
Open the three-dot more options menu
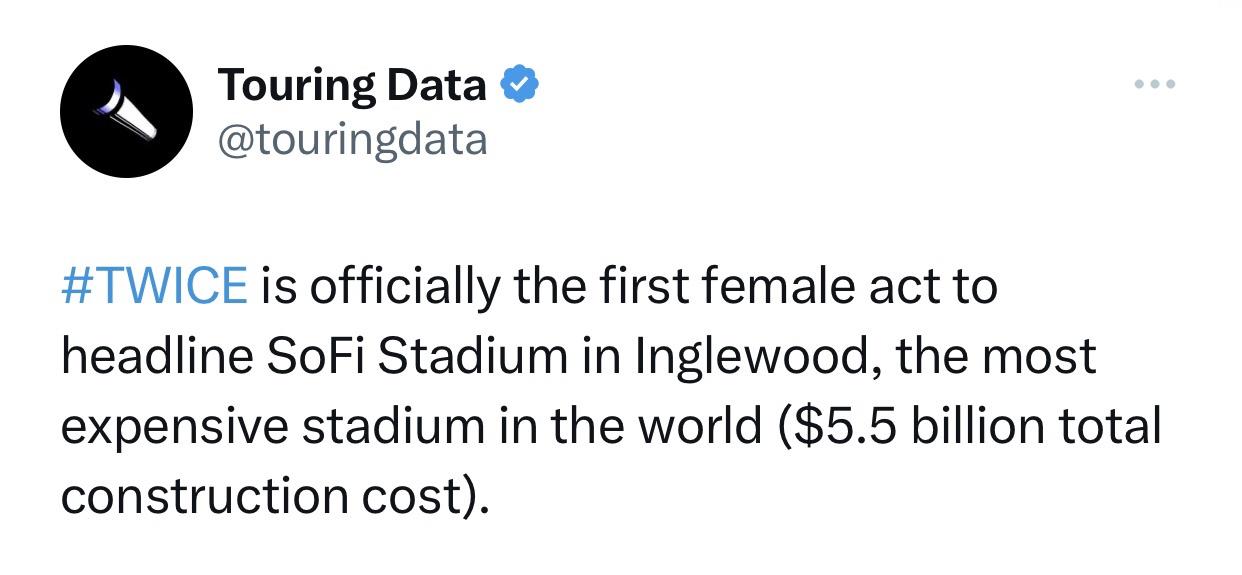tap(1156, 84)
